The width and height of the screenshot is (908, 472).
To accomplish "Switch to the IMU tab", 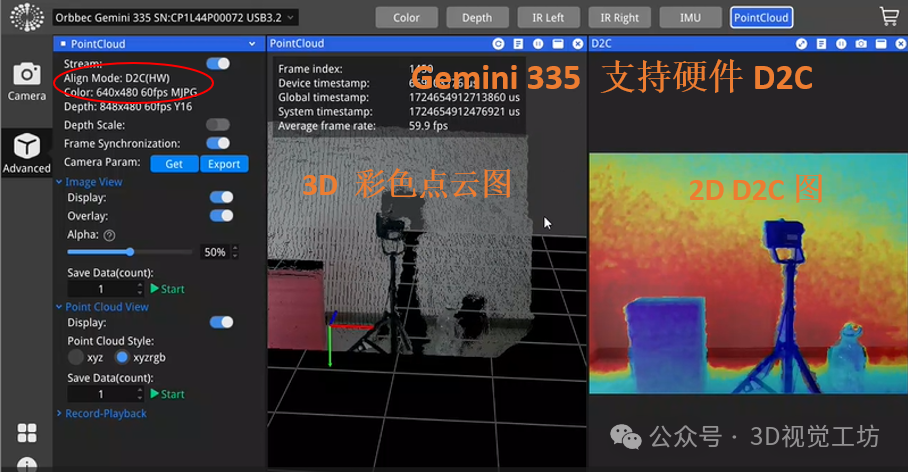I will [x=690, y=17].
